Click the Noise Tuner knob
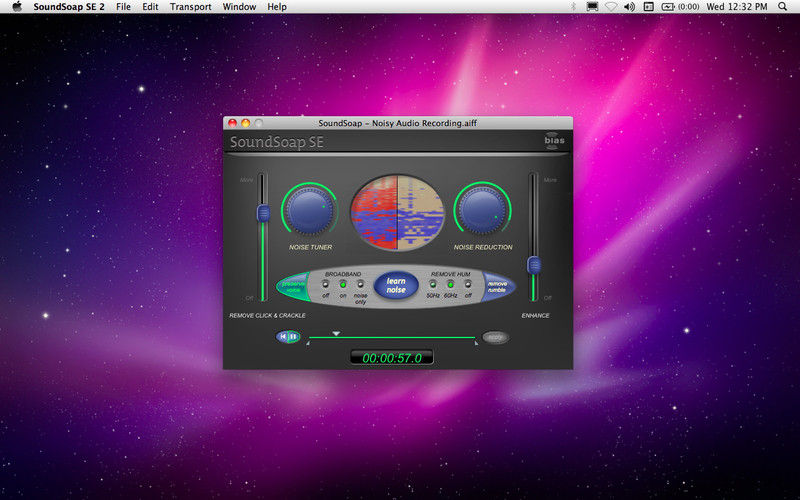 coord(309,210)
